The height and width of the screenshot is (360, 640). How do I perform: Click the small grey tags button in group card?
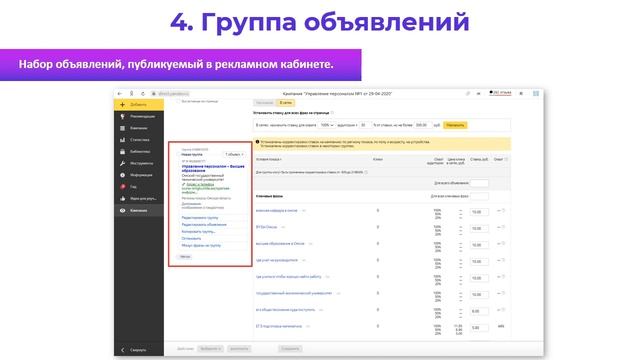[x=185, y=257]
